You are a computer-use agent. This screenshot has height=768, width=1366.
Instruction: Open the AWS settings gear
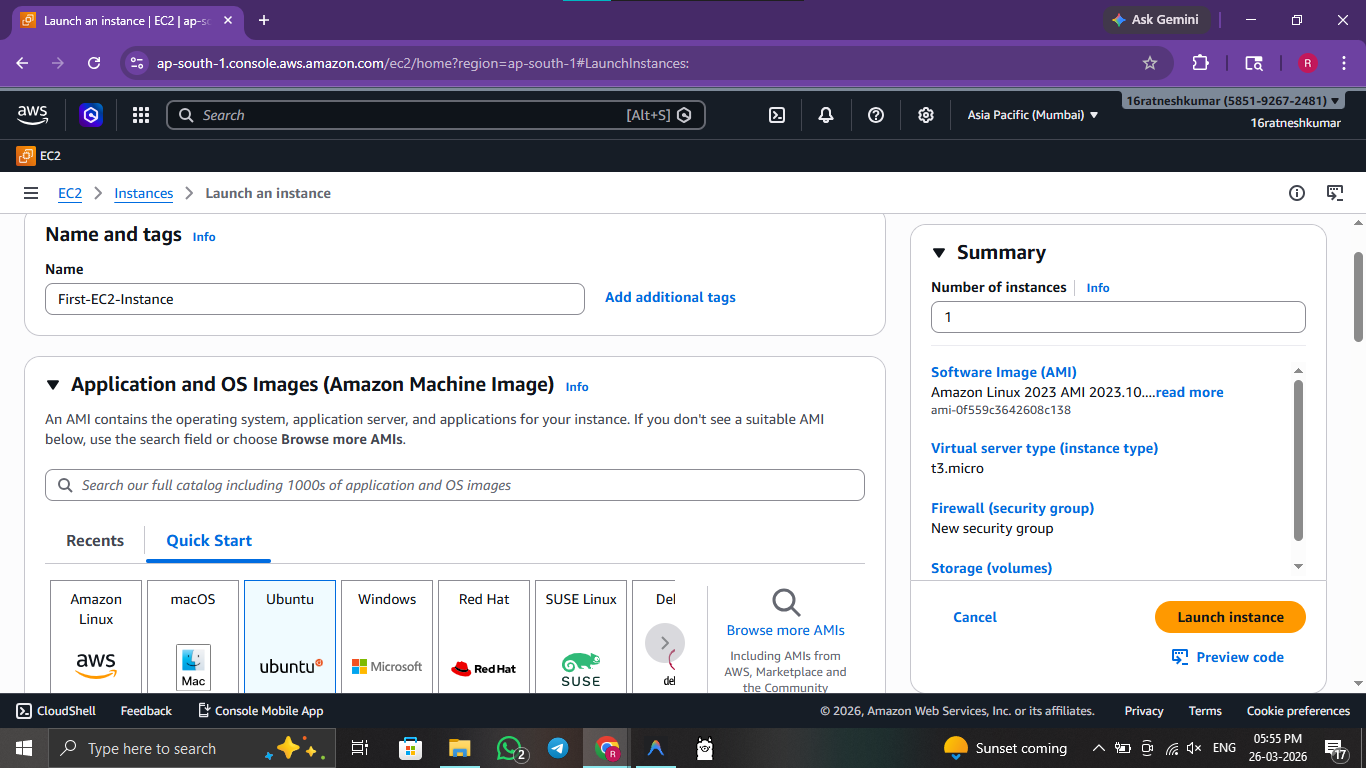click(926, 115)
